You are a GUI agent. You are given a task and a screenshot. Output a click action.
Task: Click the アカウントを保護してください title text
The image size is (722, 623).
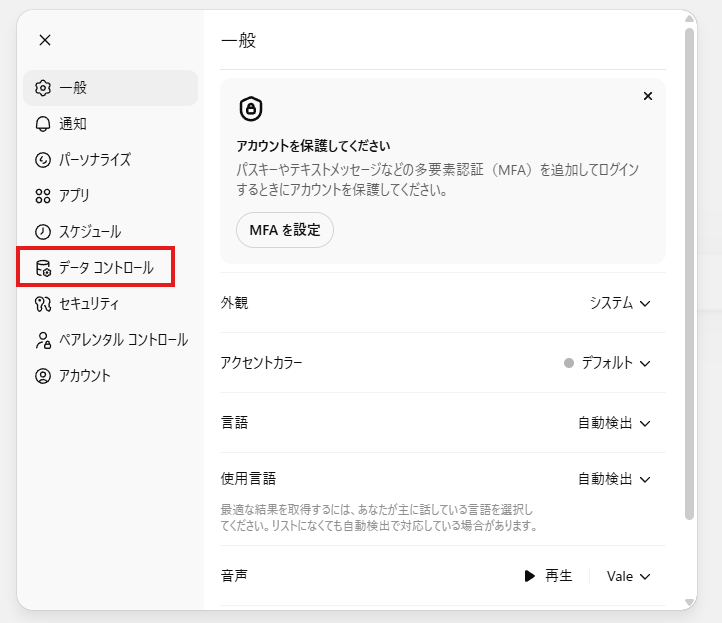313,146
